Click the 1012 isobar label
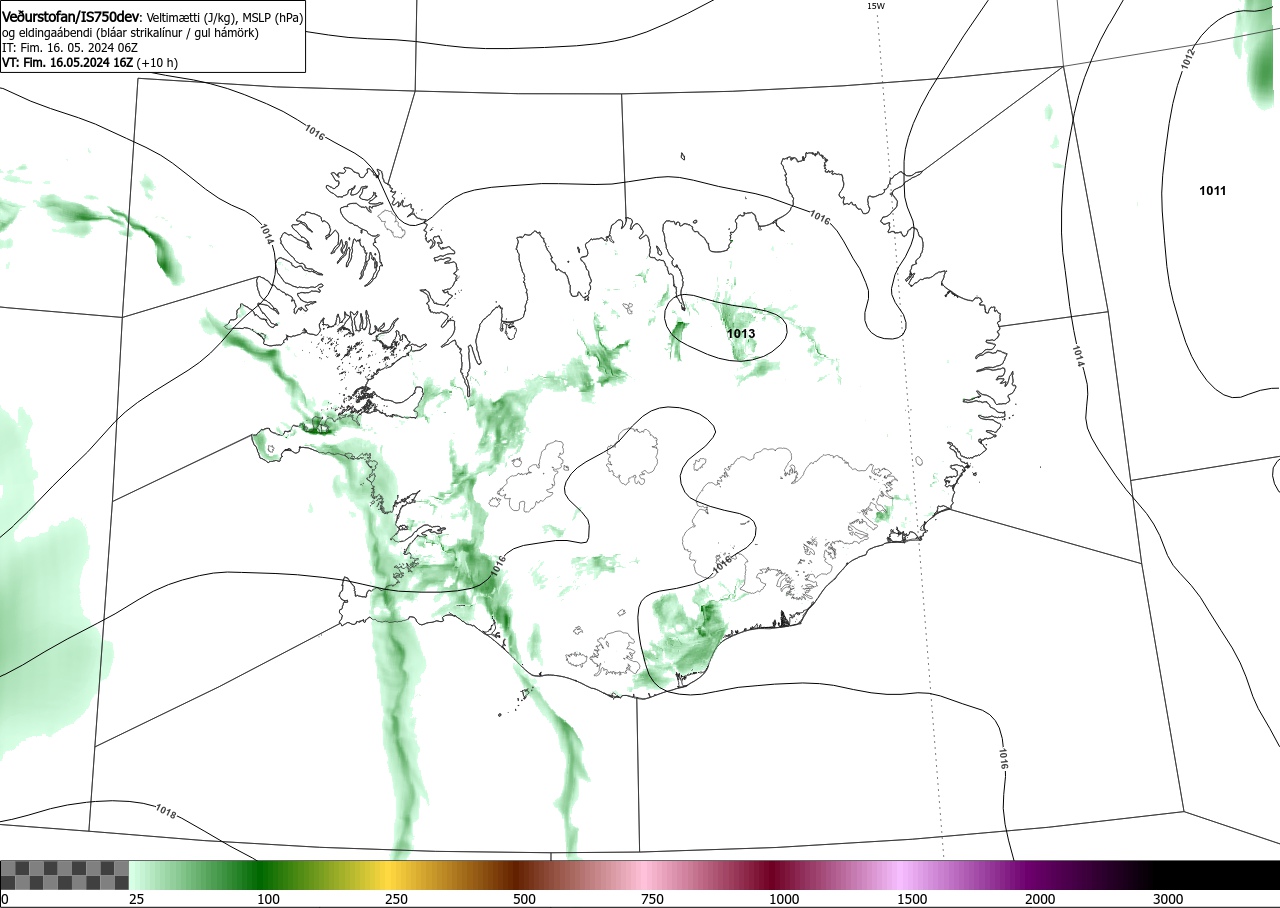This screenshot has height=908, width=1280. click(1187, 58)
